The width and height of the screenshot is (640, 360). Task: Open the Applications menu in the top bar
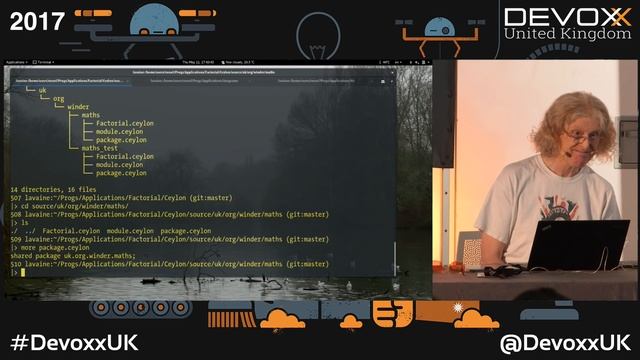point(17,62)
